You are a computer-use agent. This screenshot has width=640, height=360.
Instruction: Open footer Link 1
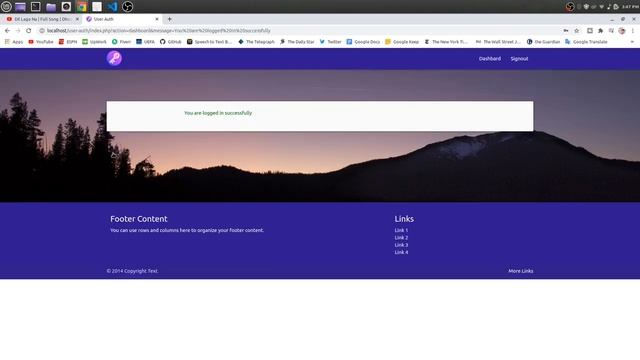pyautogui.click(x=401, y=230)
